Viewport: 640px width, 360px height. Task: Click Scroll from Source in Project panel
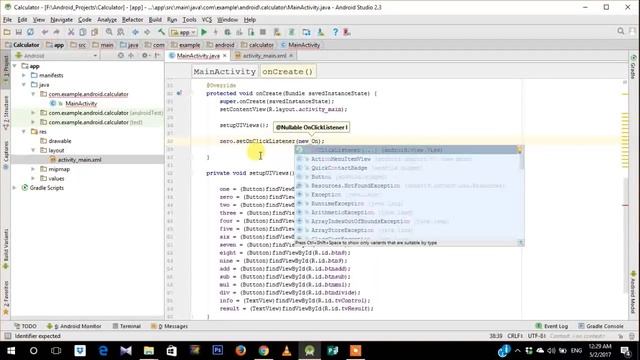(121, 56)
